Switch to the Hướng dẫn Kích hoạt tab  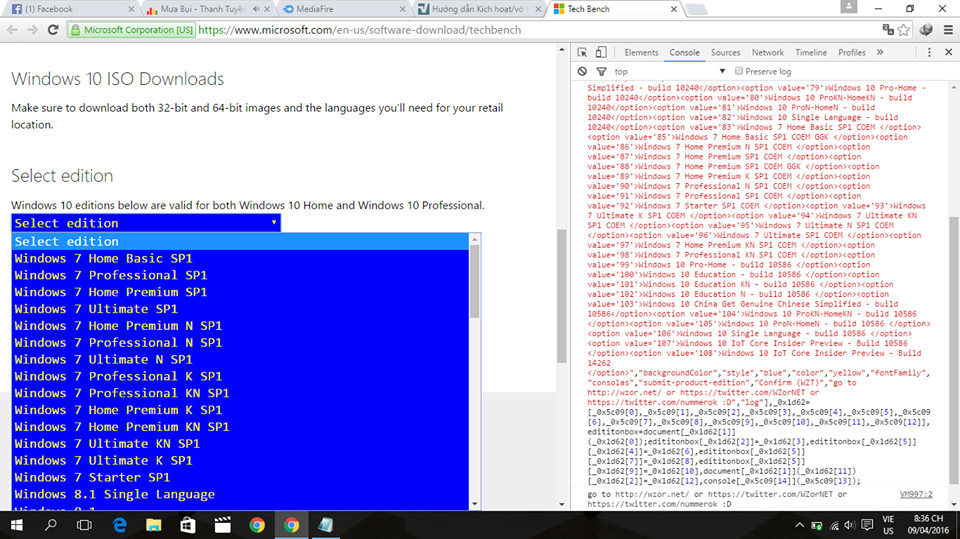click(478, 9)
